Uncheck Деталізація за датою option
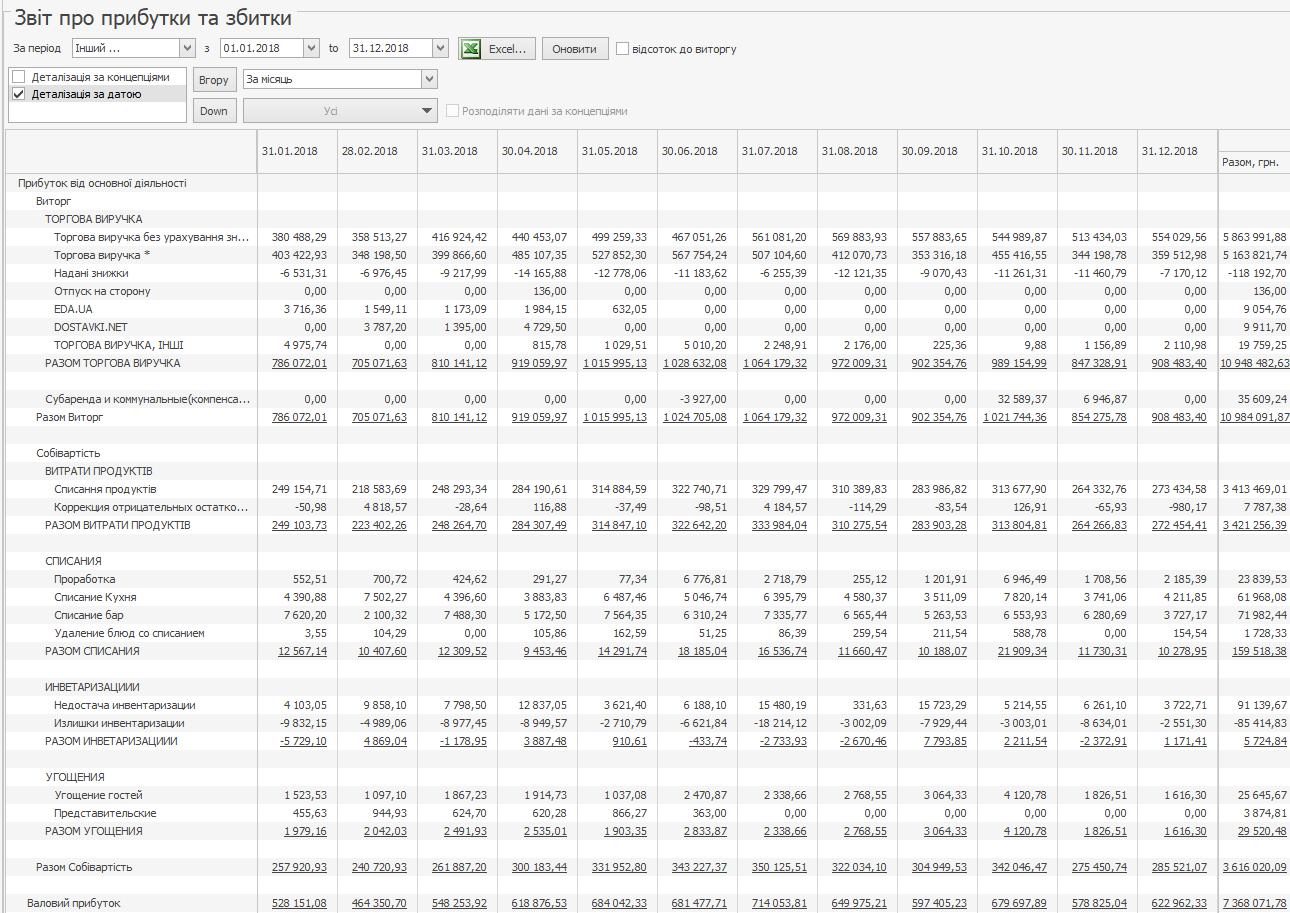Viewport: 1290px width, 913px height. click(x=18, y=94)
